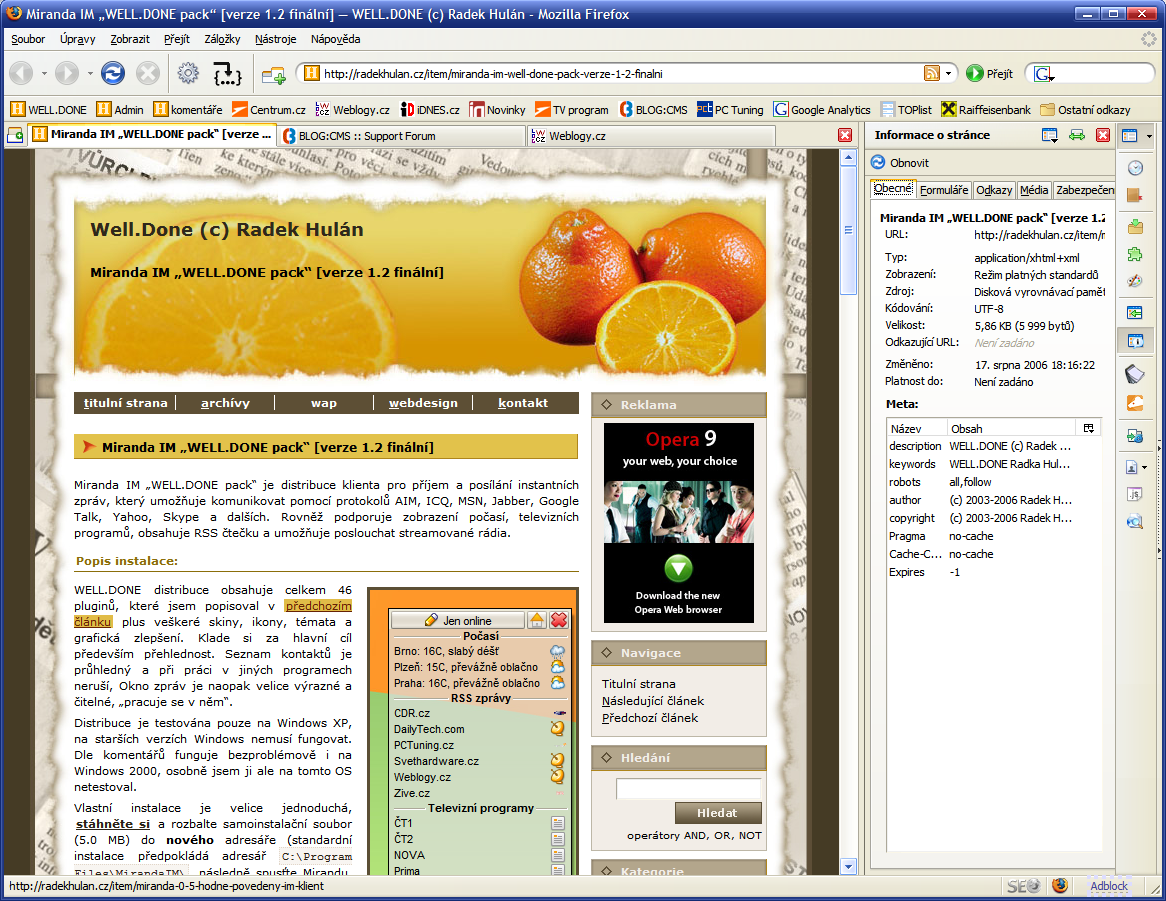
Task: Open the Extensions puzzle-piece icon
Action: tap(1135, 254)
